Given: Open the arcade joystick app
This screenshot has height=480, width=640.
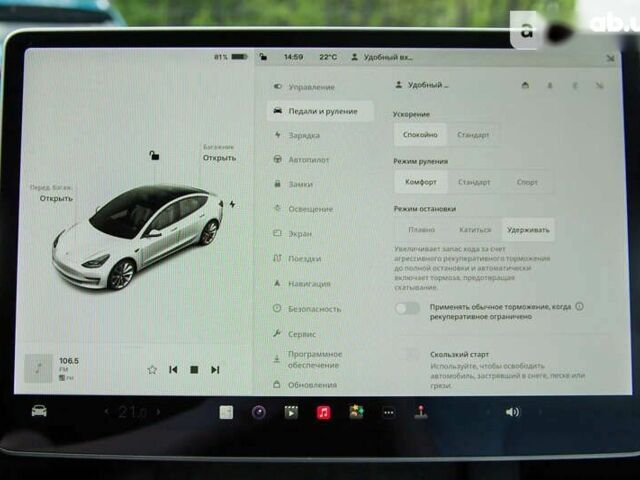Looking at the screenshot, I should coord(421,412).
